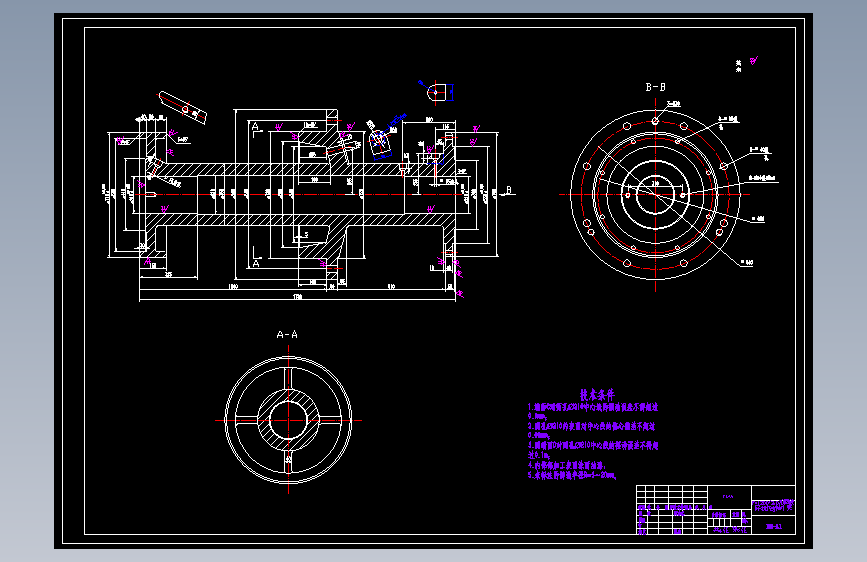Select the 技术条件 technical requirements heading
Viewport: 867px width, 562px height.
pos(597,394)
